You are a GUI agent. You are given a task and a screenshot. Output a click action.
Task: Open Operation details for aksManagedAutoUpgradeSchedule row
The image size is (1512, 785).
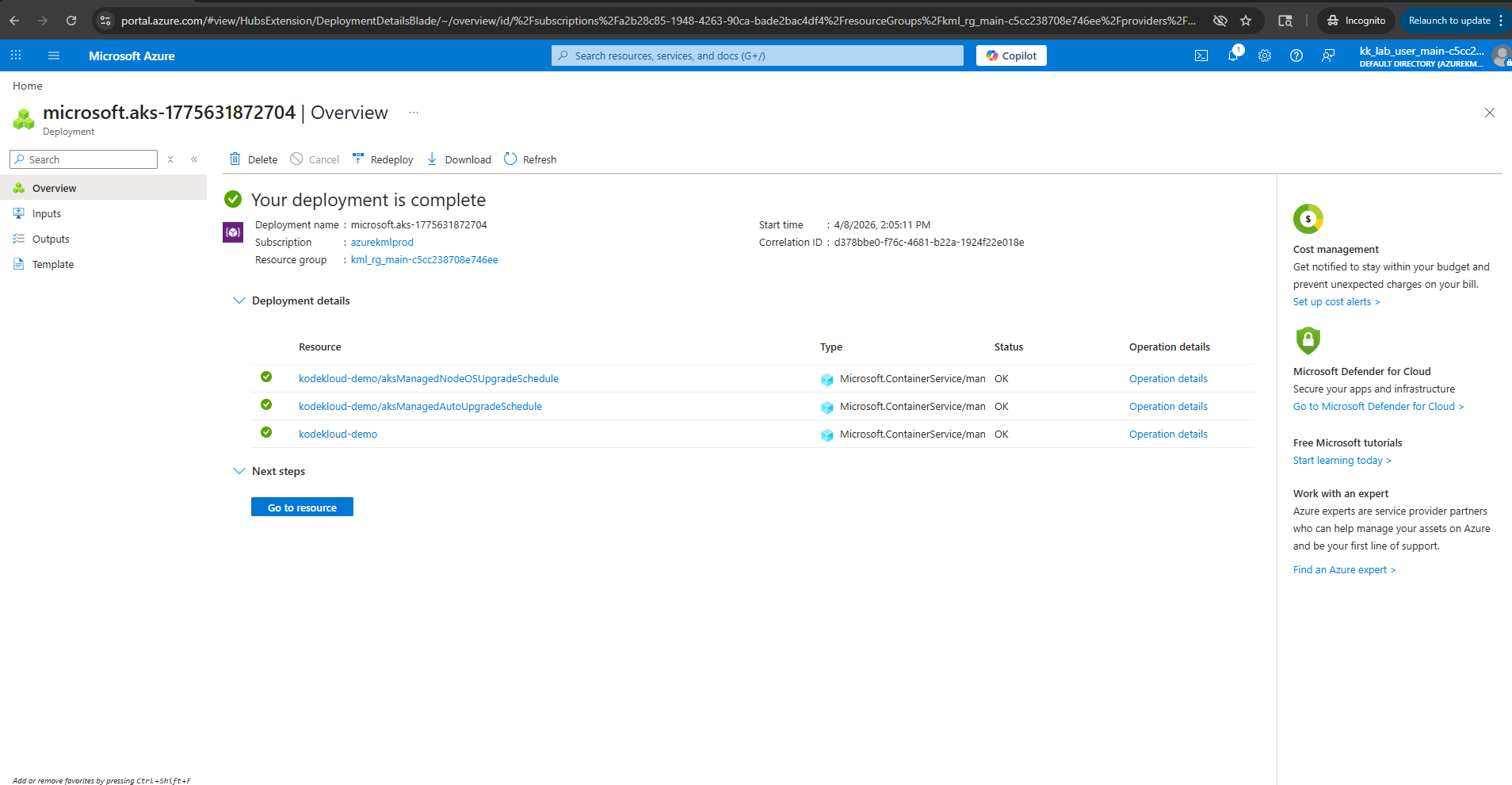(x=1168, y=407)
